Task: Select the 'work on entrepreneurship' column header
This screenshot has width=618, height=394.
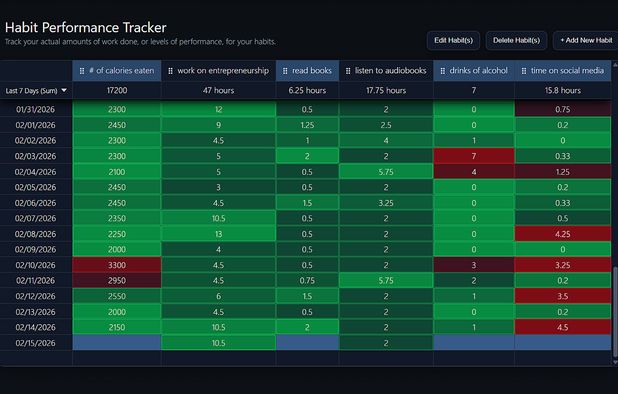Action: pyautogui.click(x=219, y=71)
